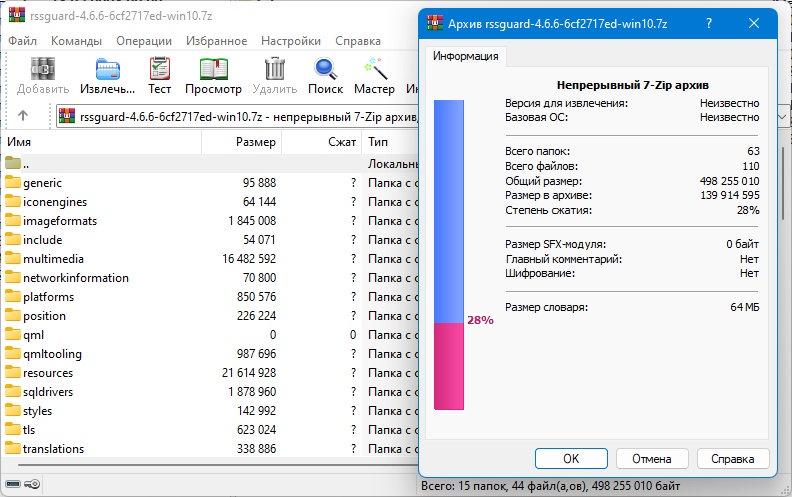Viewport: 792px width, 497px height.
Task: Click the vertical scrollbar at right edge
Action: [x=783, y=185]
